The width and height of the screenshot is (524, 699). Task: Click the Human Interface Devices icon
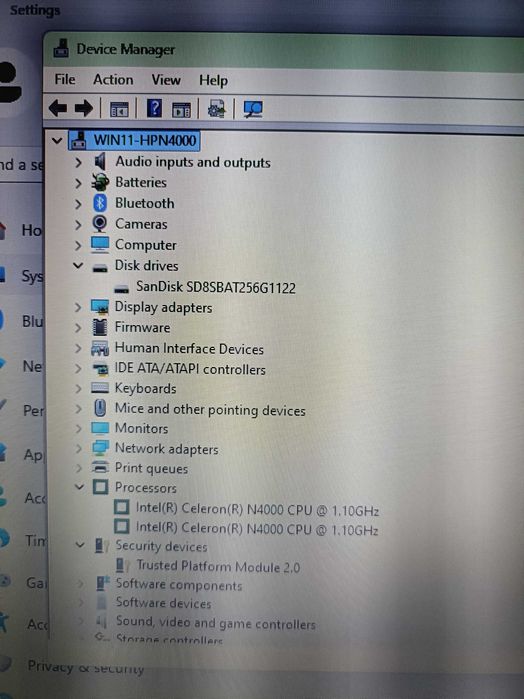pyautogui.click(x=99, y=348)
